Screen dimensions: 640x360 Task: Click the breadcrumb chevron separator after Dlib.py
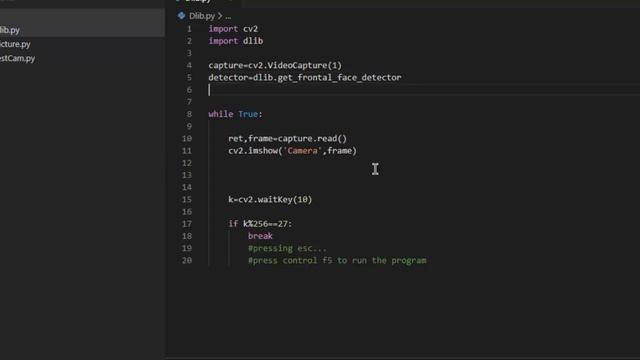220,16
